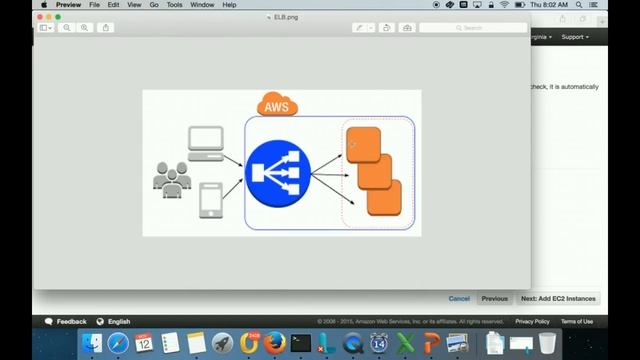Screen dimensions: 640x360
Task: Select the English language option
Action: click(x=113, y=322)
